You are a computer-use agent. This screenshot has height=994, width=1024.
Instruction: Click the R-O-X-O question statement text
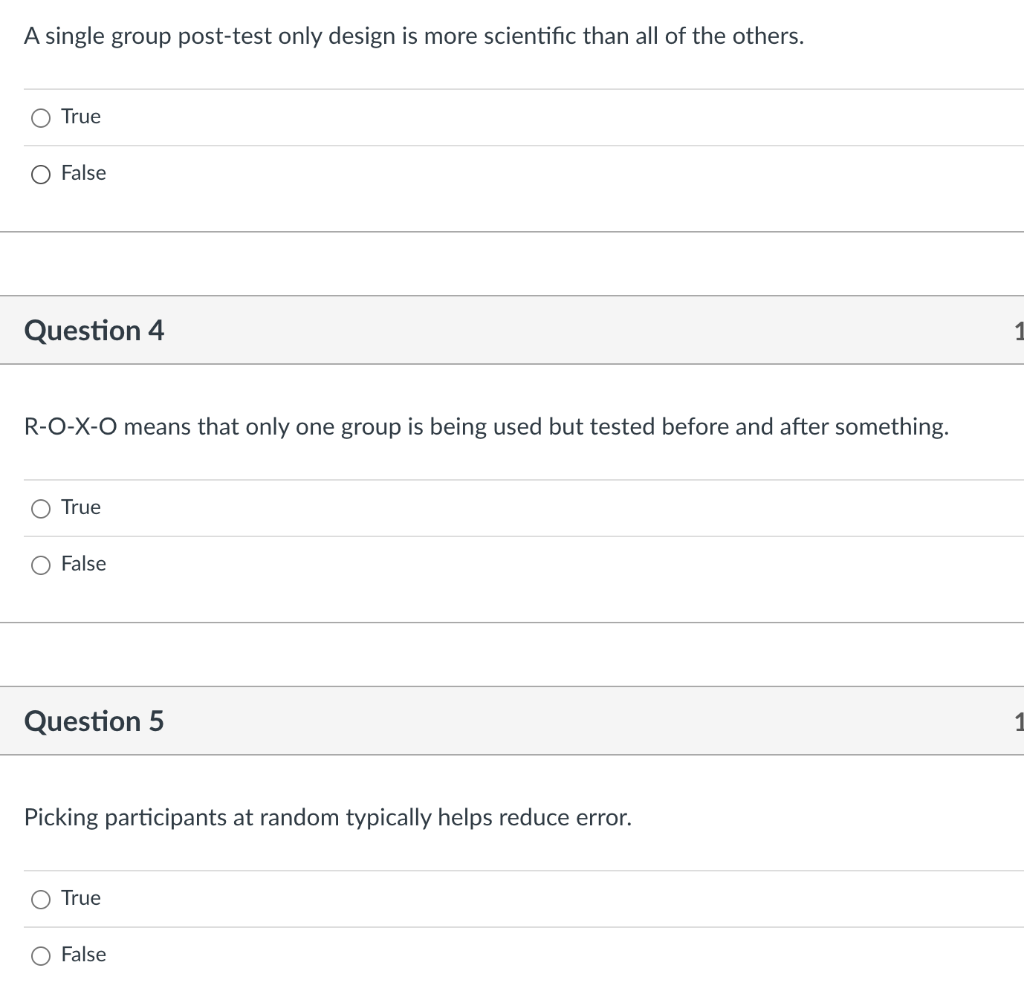pos(485,427)
